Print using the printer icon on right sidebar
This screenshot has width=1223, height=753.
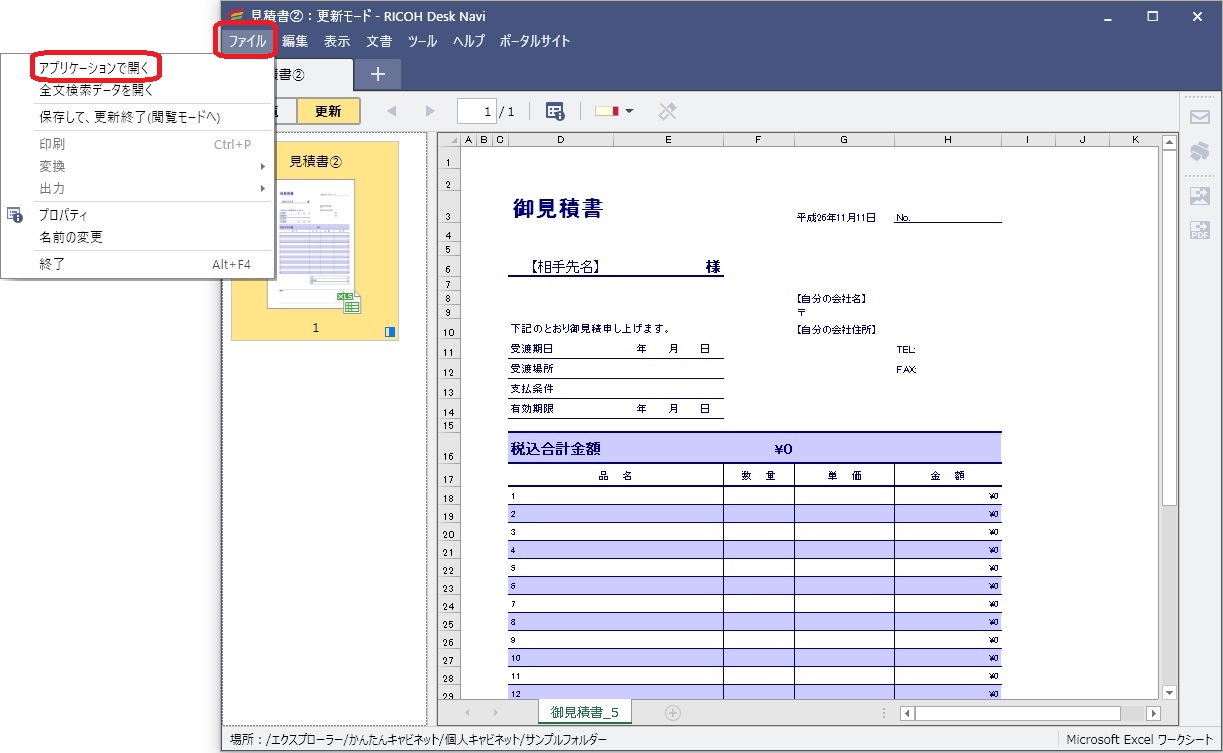[1199, 151]
